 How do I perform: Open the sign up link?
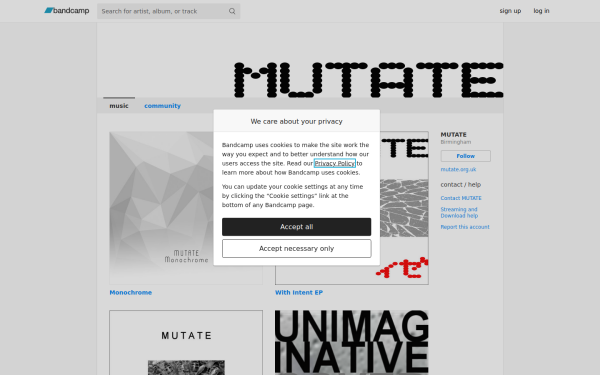510,11
